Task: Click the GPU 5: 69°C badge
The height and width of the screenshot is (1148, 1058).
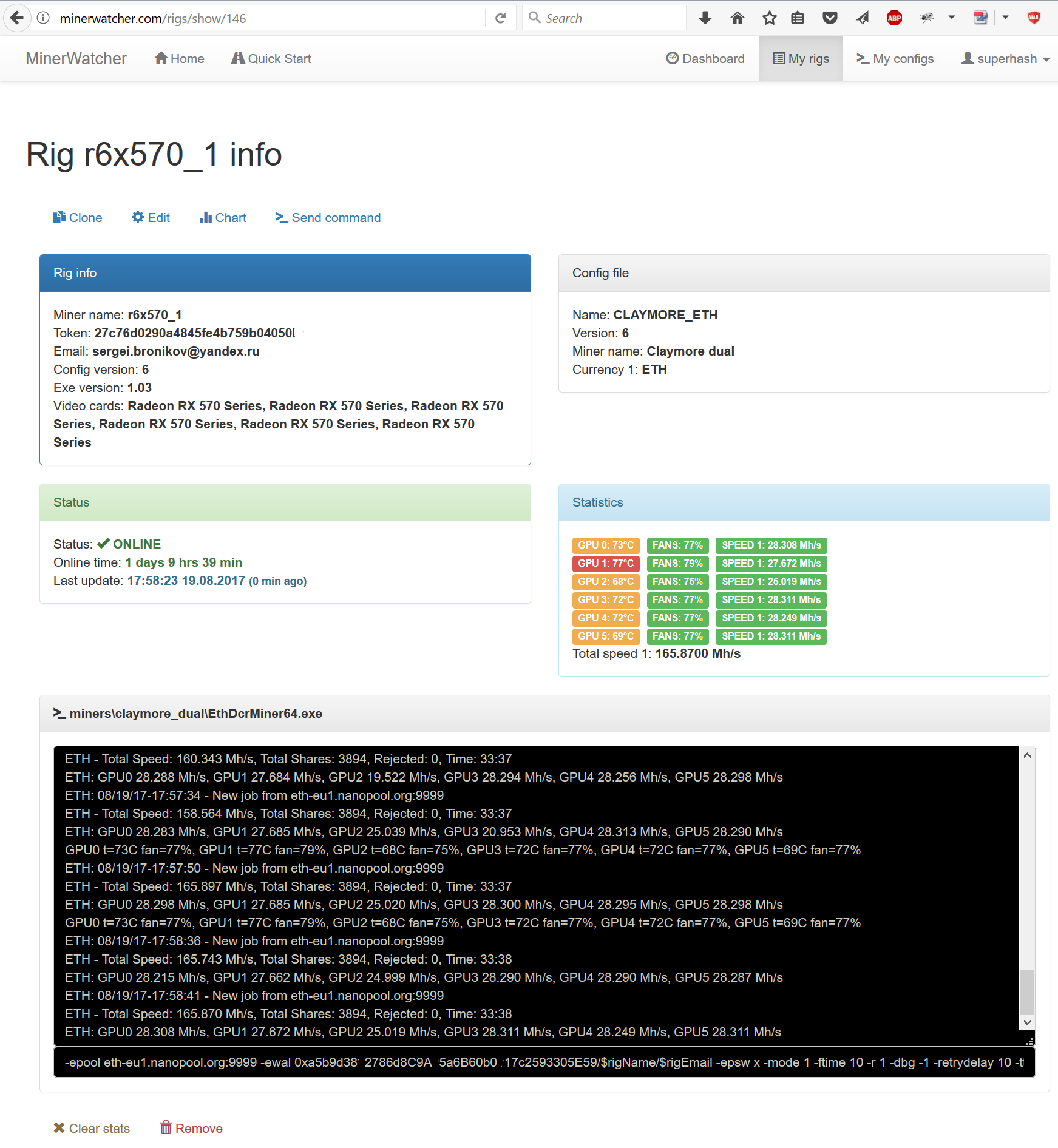Action: [x=606, y=636]
